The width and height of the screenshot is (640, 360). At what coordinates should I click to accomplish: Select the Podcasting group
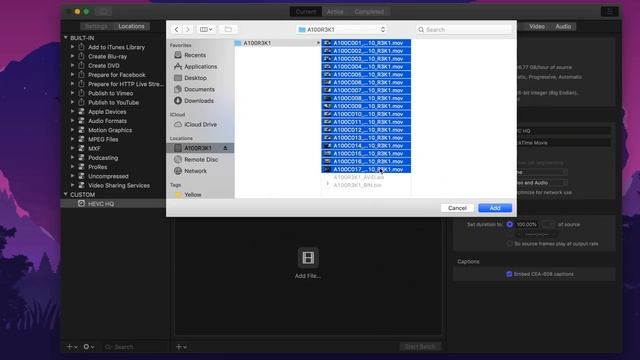click(x=103, y=158)
